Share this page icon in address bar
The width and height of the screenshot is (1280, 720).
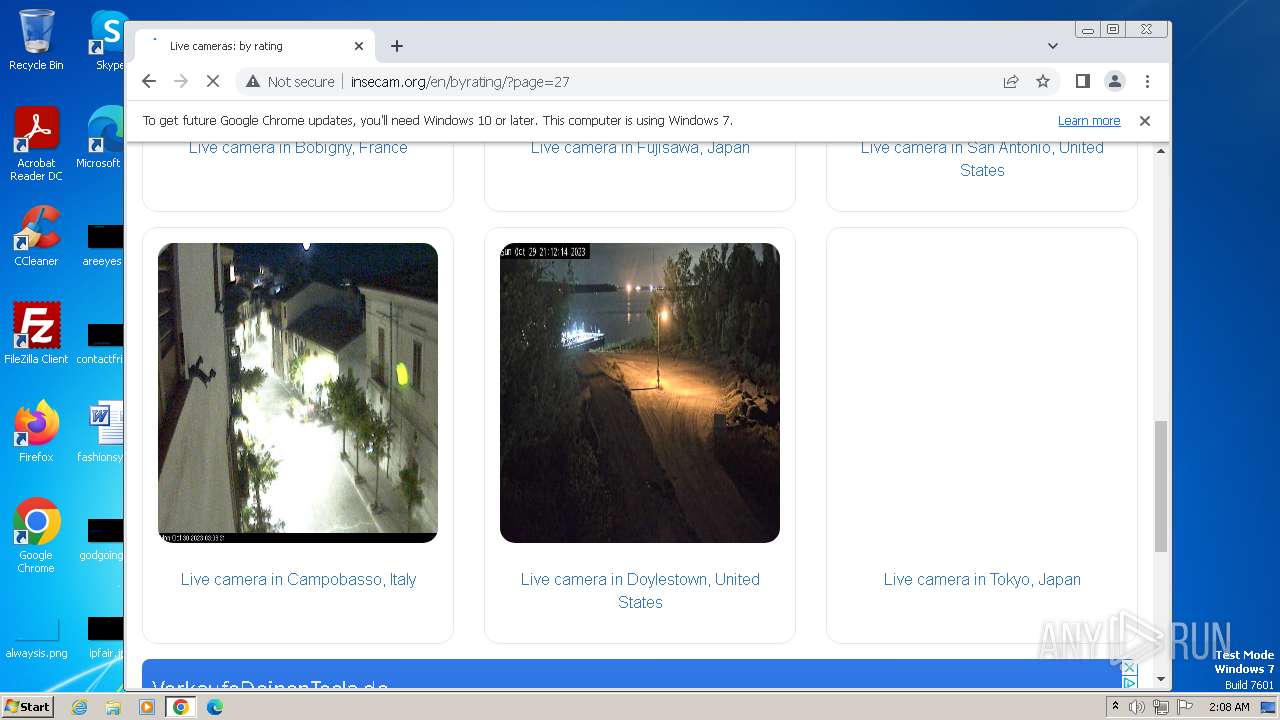click(1011, 81)
